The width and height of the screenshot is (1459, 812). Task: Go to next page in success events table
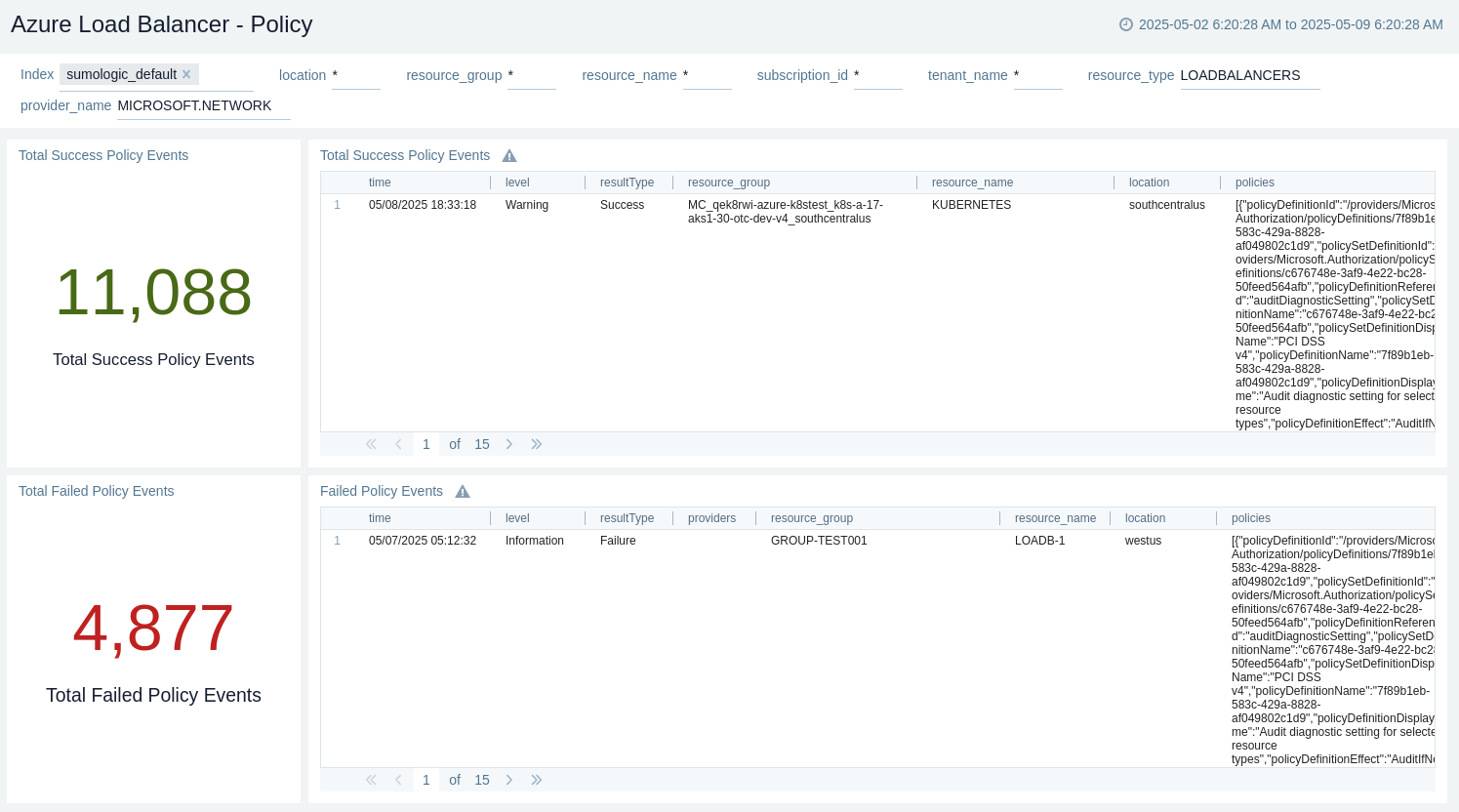pyautogui.click(x=509, y=444)
